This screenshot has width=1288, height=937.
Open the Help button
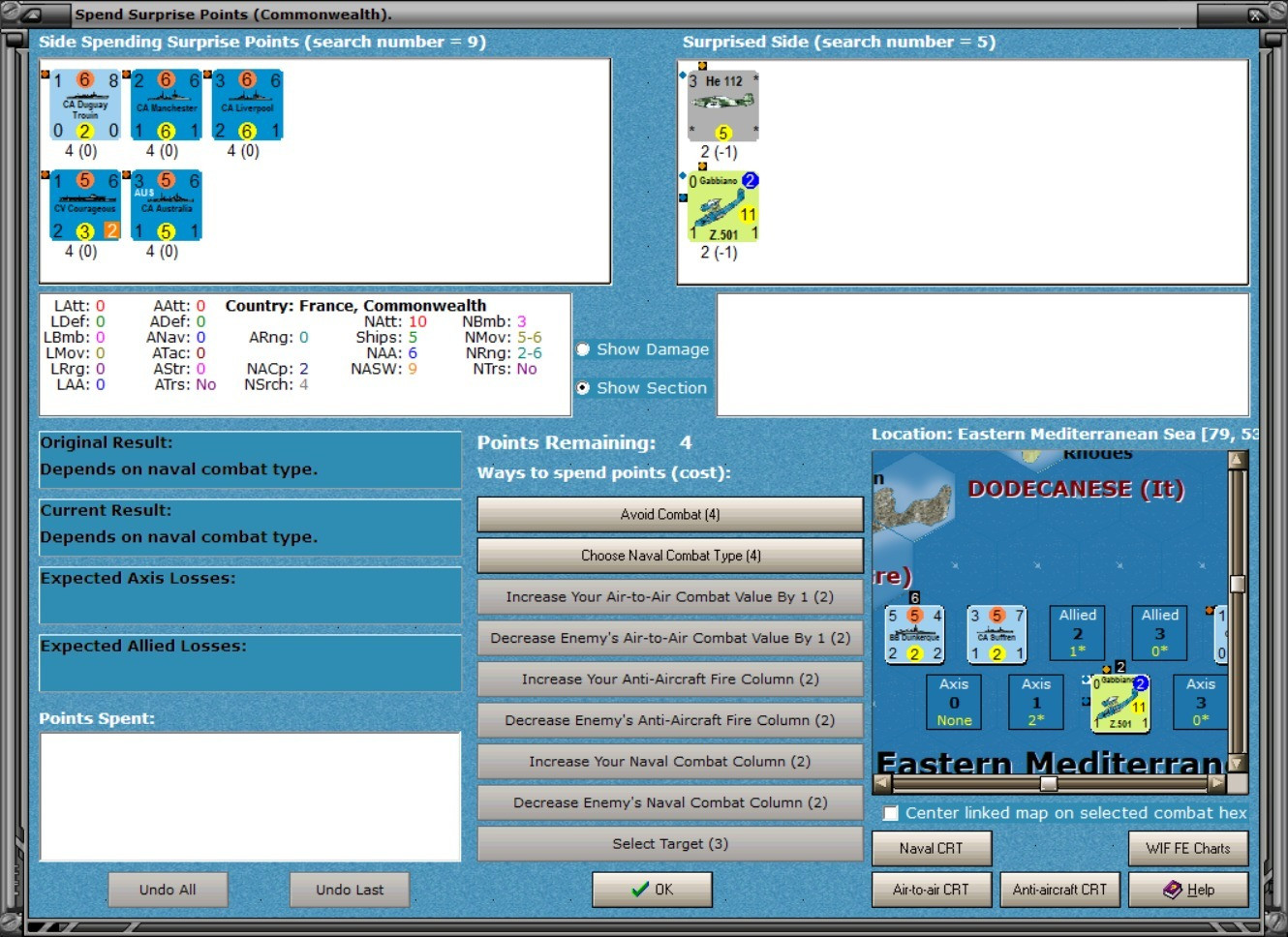[x=1188, y=890]
